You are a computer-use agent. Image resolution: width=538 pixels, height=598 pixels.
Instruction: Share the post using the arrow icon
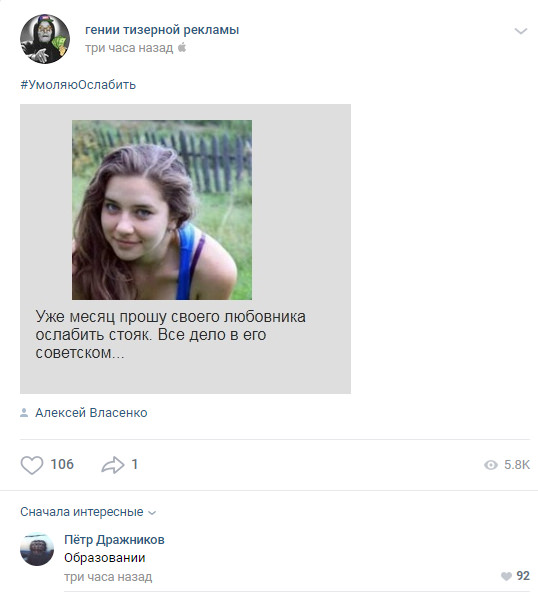click(x=112, y=465)
